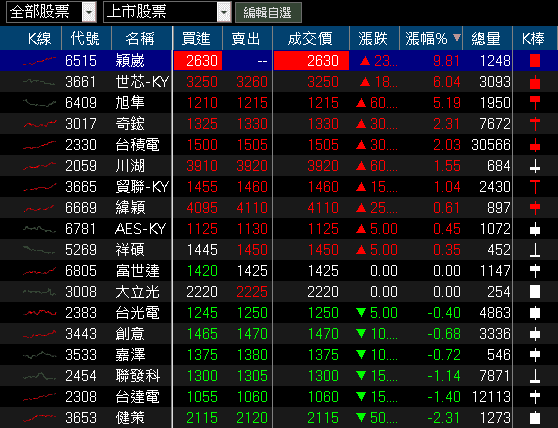
Task: Sort by the 漲跌 column header
Action: 373,38
